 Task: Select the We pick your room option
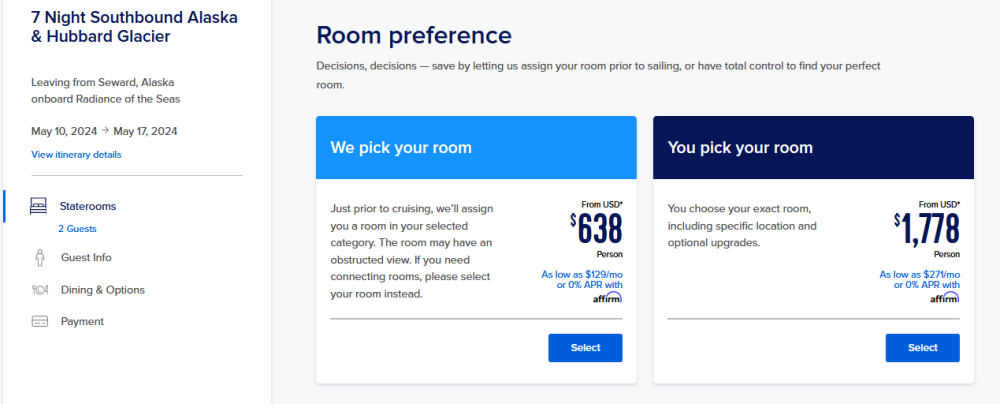pyautogui.click(x=585, y=348)
